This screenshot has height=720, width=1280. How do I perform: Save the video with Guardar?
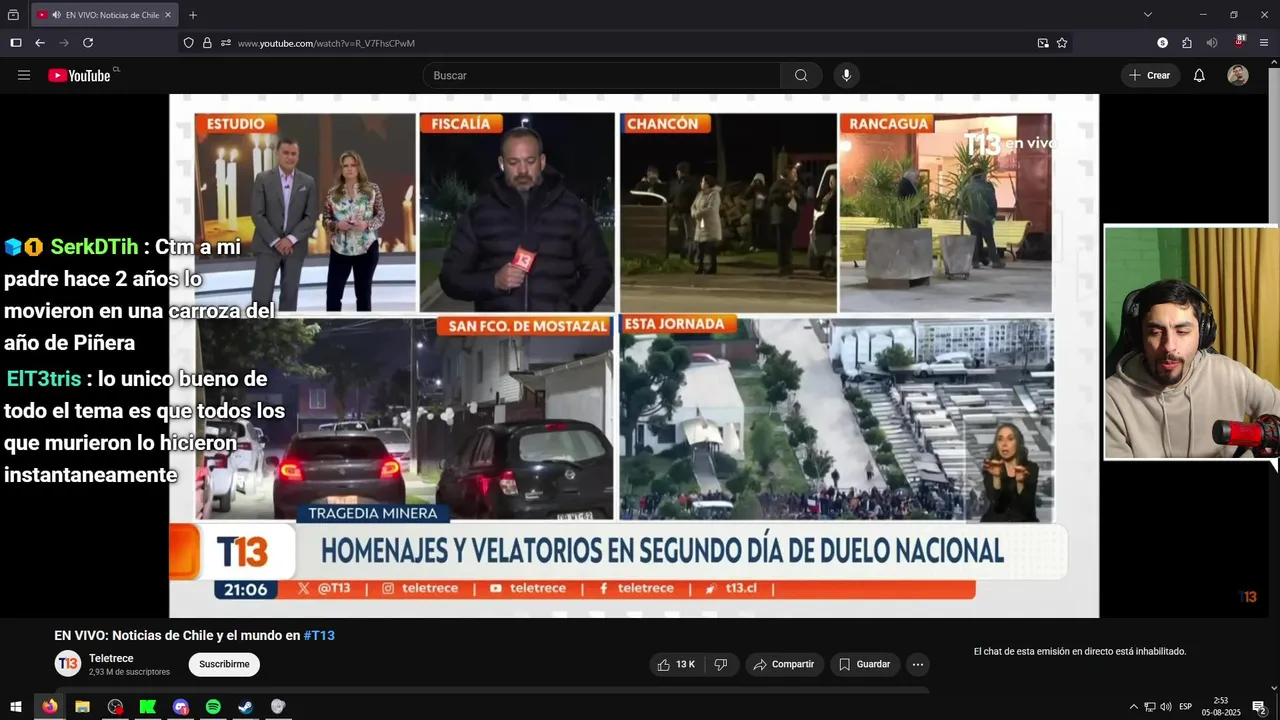click(864, 664)
